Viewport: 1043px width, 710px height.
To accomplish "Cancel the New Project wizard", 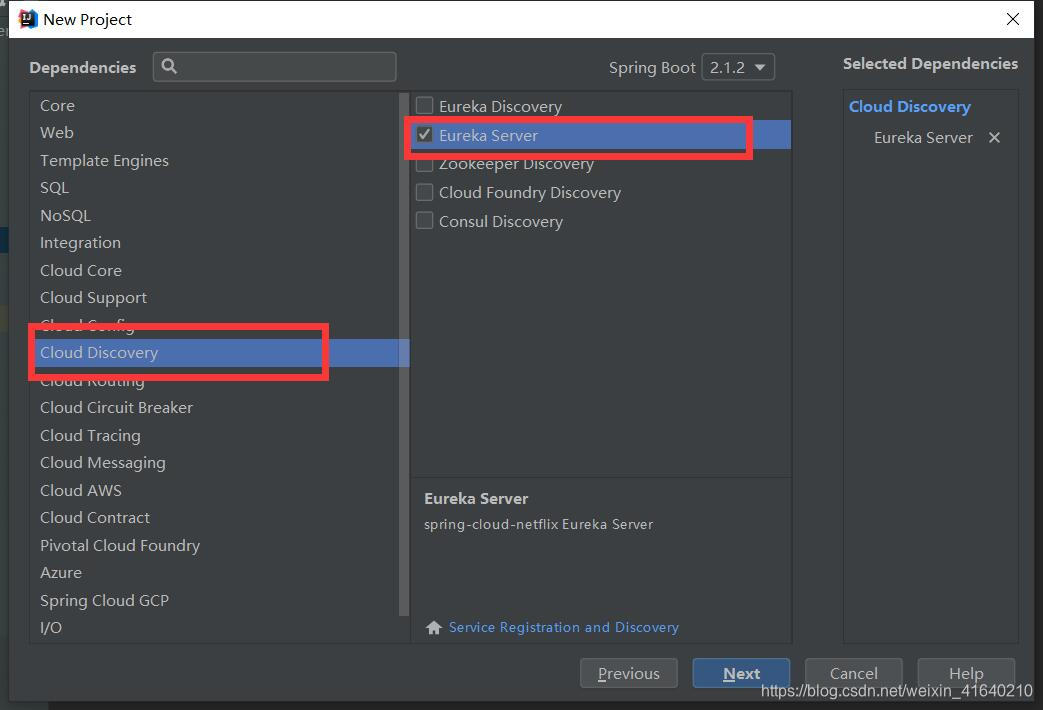I will coord(853,673).
